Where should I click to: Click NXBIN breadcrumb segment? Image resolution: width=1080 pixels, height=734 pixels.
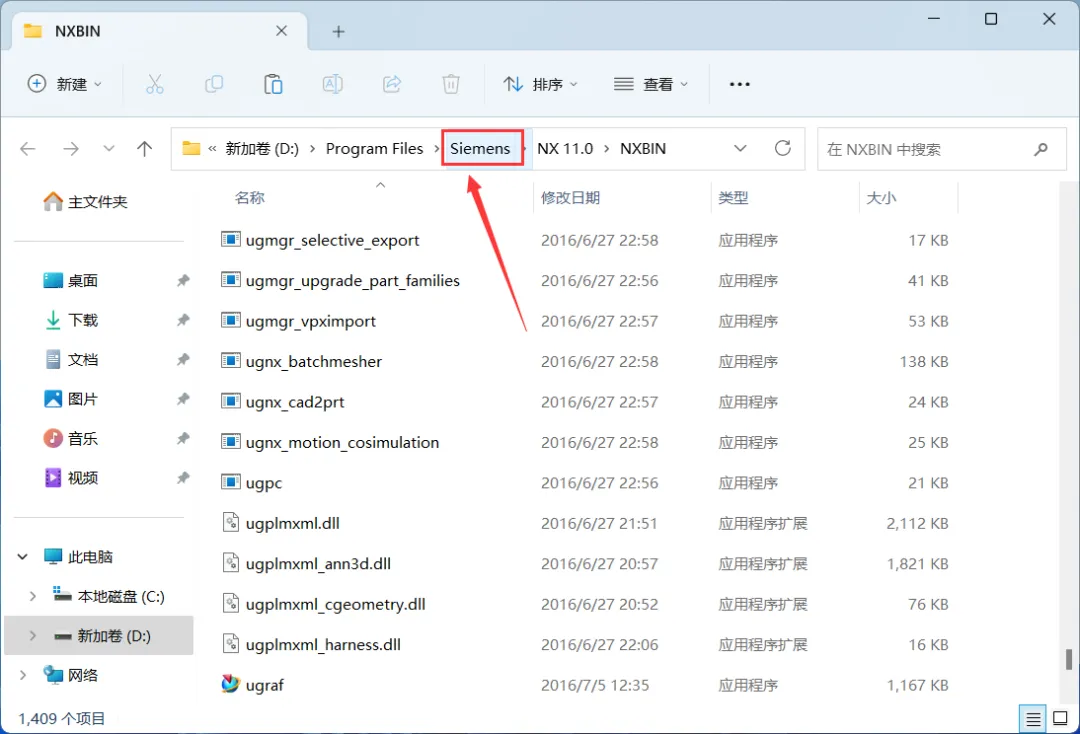[x=643, y=149]
